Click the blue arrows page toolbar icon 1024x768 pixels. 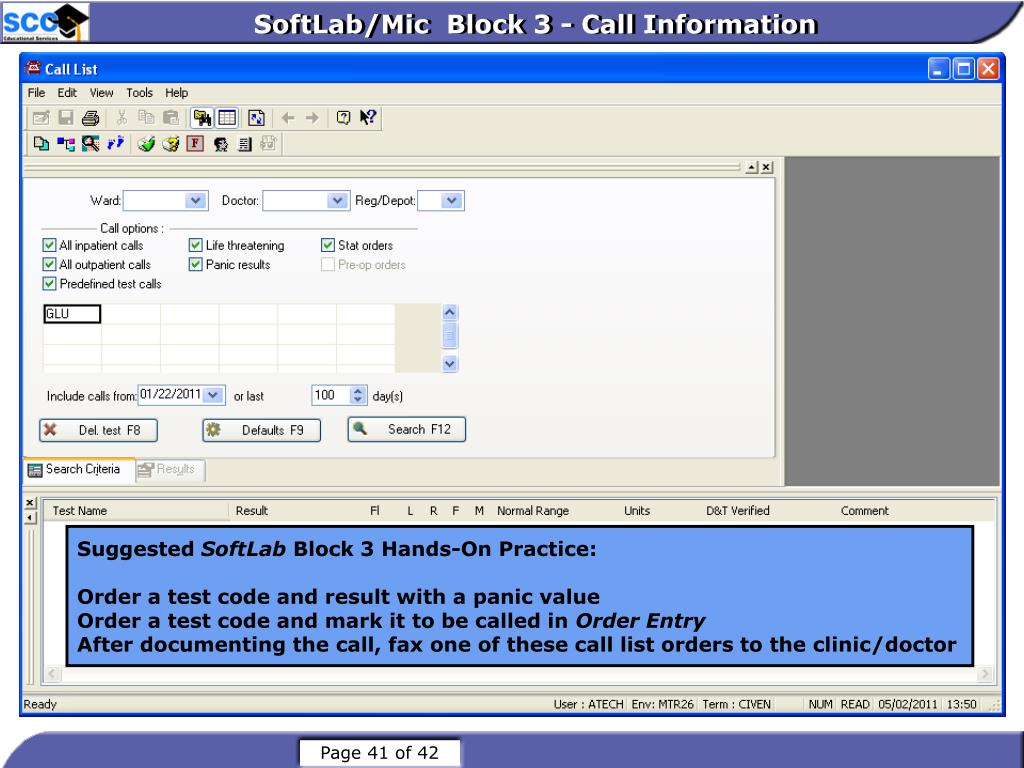(x=256, y=118)
